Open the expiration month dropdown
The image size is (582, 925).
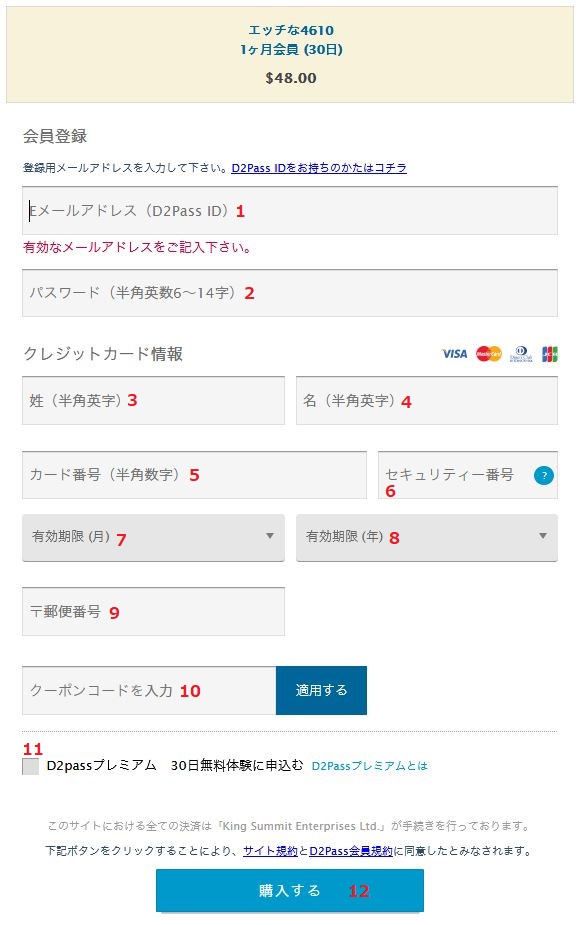point(153,537)
